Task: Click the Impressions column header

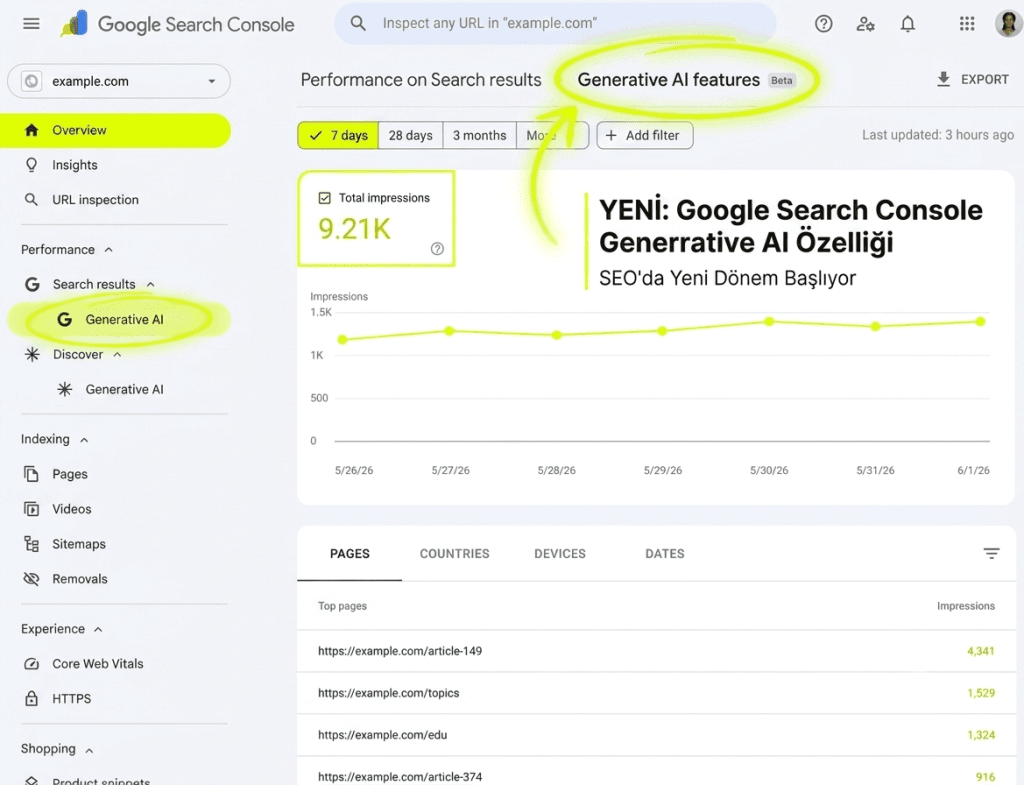Action: 966,606
